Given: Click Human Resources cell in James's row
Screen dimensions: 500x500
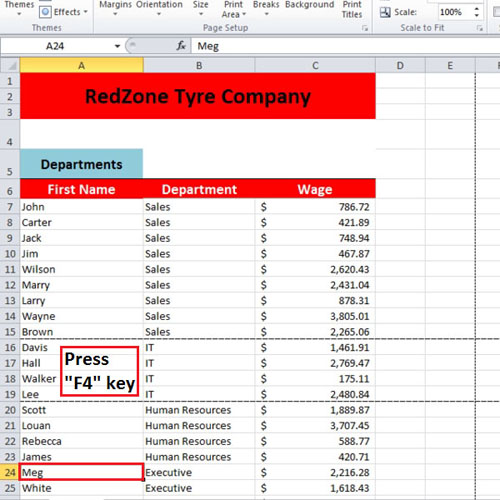Looking at the screenshot, I should pos(199,457).
